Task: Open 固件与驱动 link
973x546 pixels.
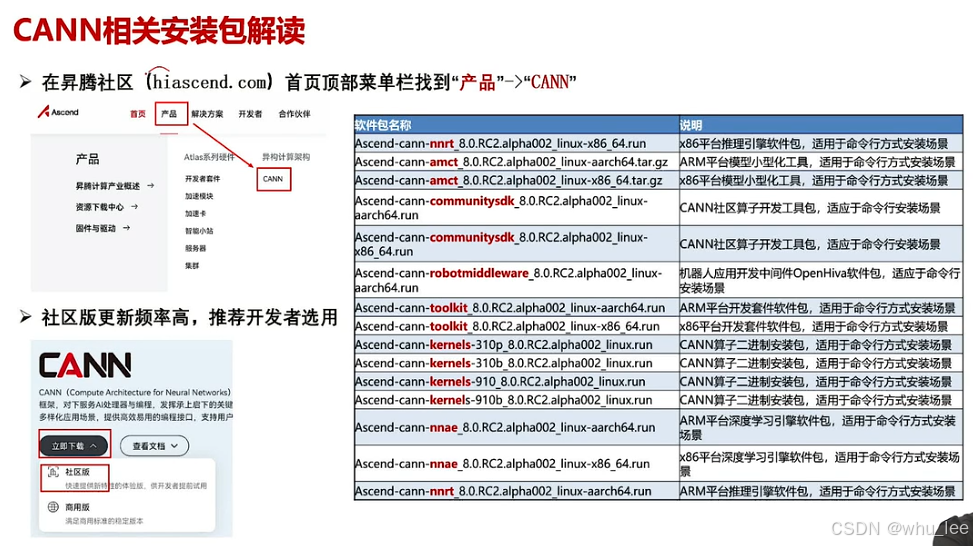Action: [96, 228]
